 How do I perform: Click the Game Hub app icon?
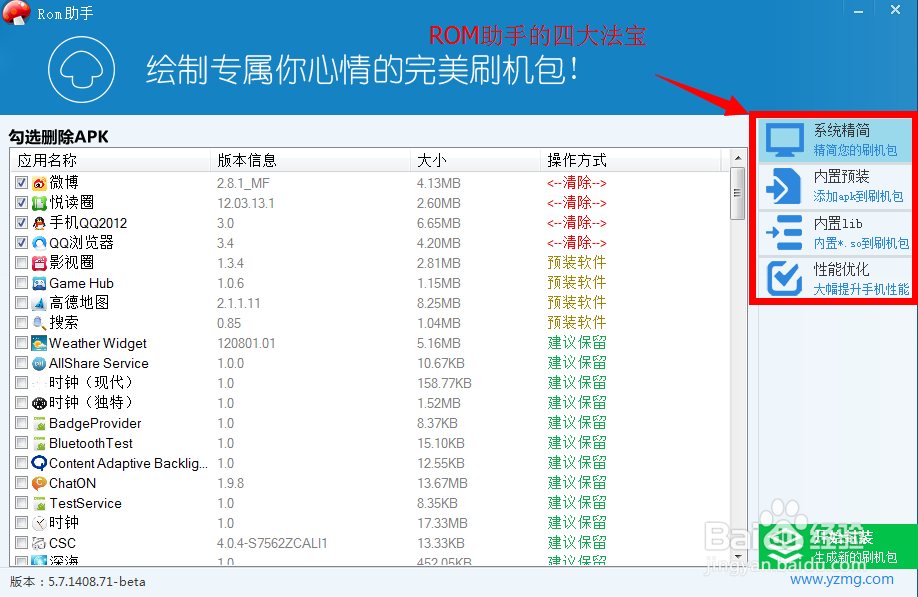pyautogui.click(x=39, y=283)
